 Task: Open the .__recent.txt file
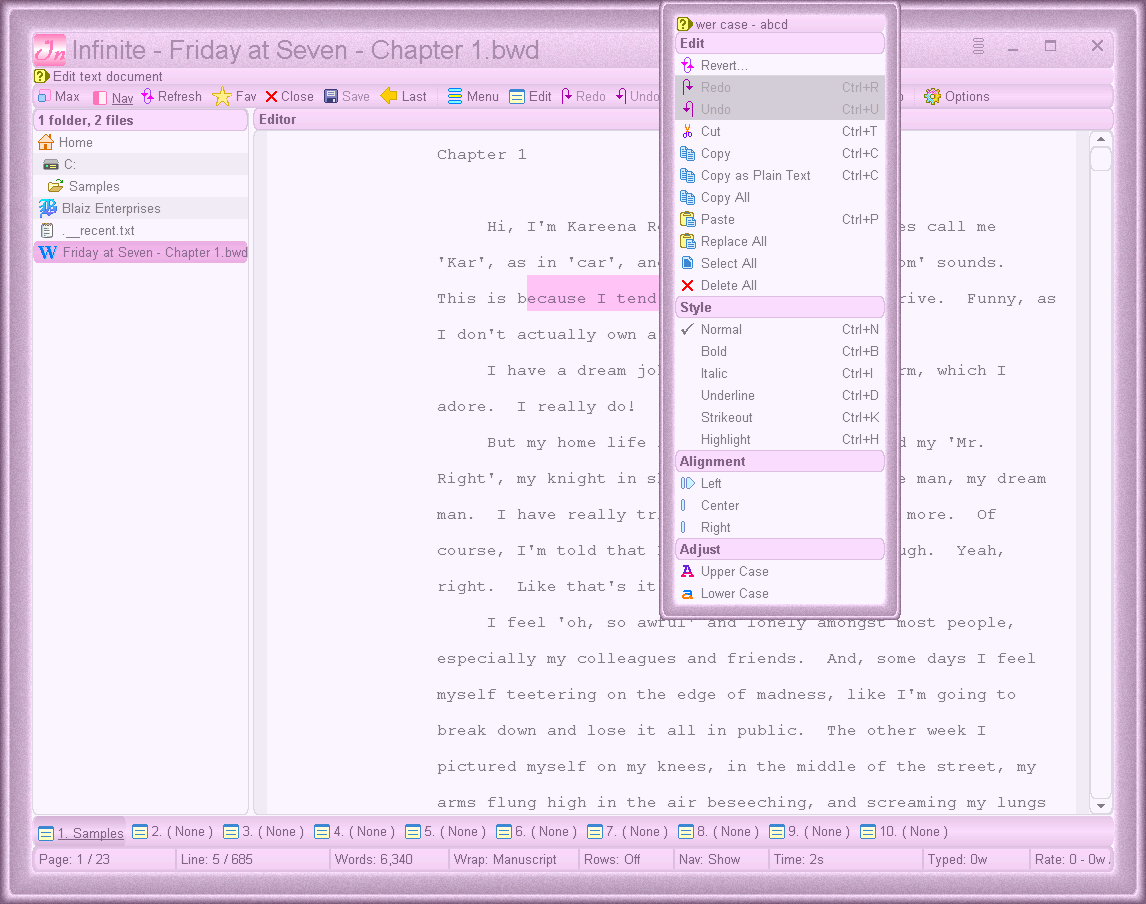tap(140, 230)
